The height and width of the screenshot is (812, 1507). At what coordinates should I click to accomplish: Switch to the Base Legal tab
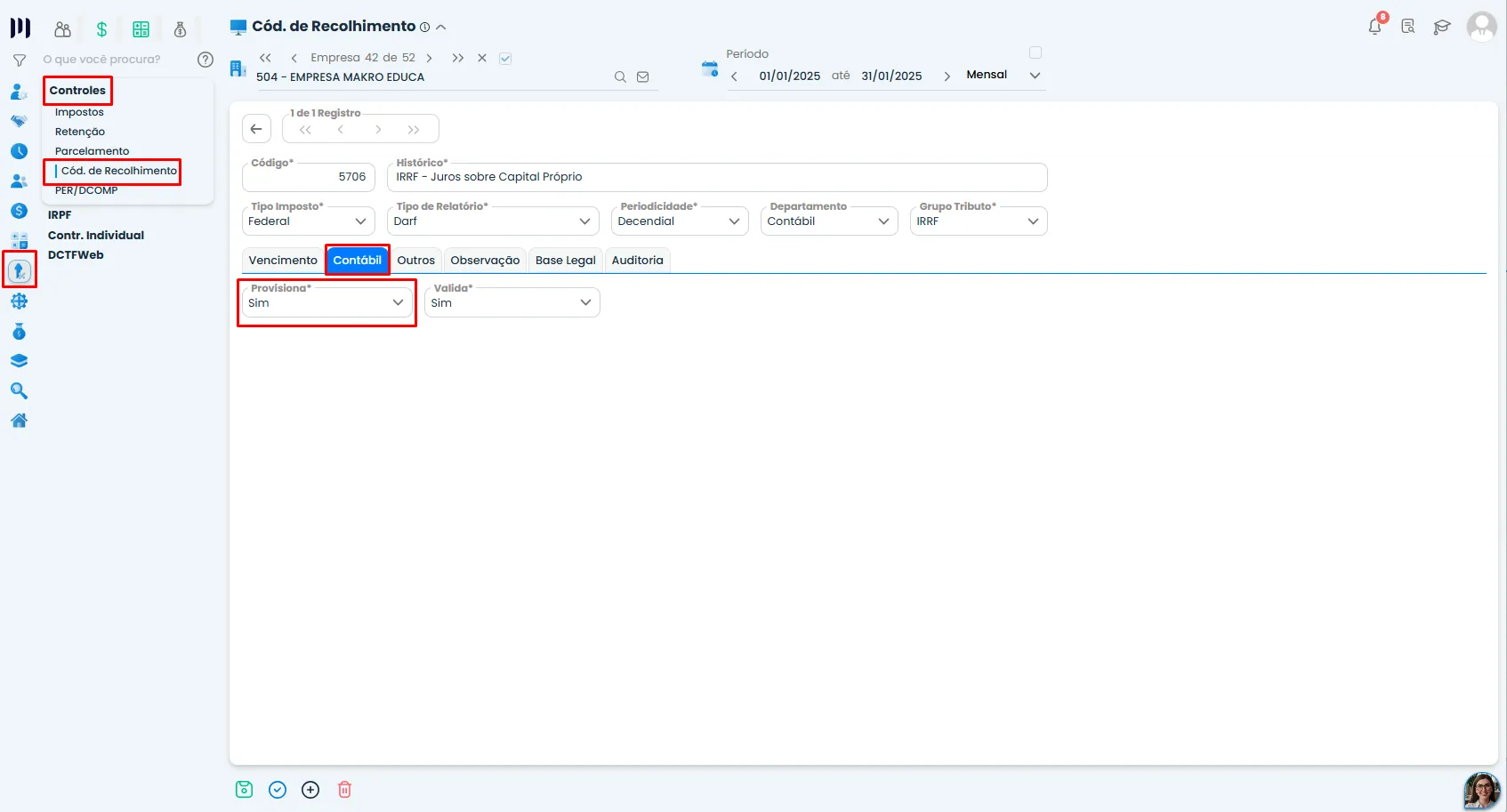[566, 261]
